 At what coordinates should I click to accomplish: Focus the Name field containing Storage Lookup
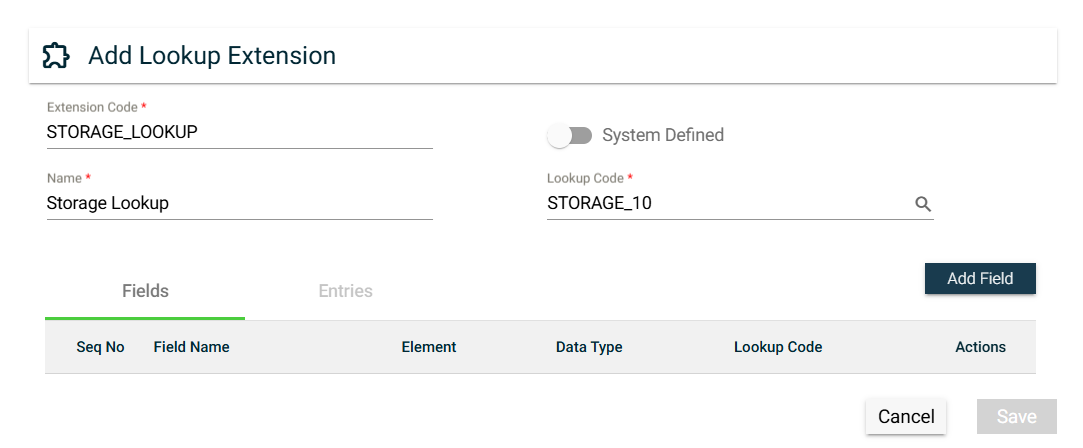[x=239, y=203]
